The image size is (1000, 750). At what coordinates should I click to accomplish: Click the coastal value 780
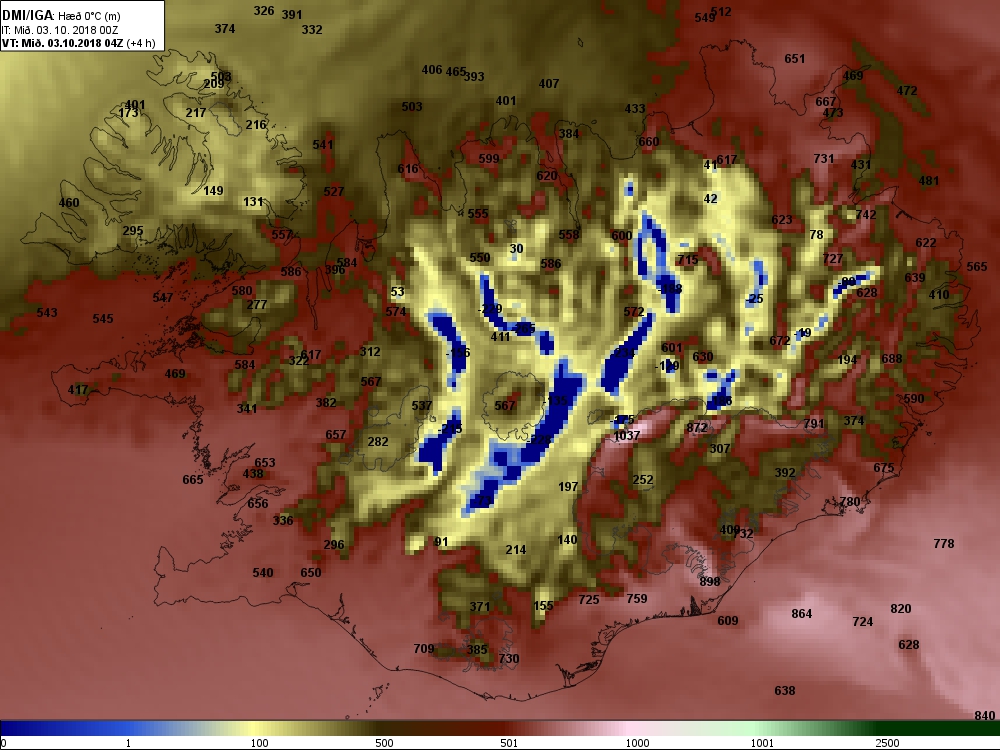point(849,501)
